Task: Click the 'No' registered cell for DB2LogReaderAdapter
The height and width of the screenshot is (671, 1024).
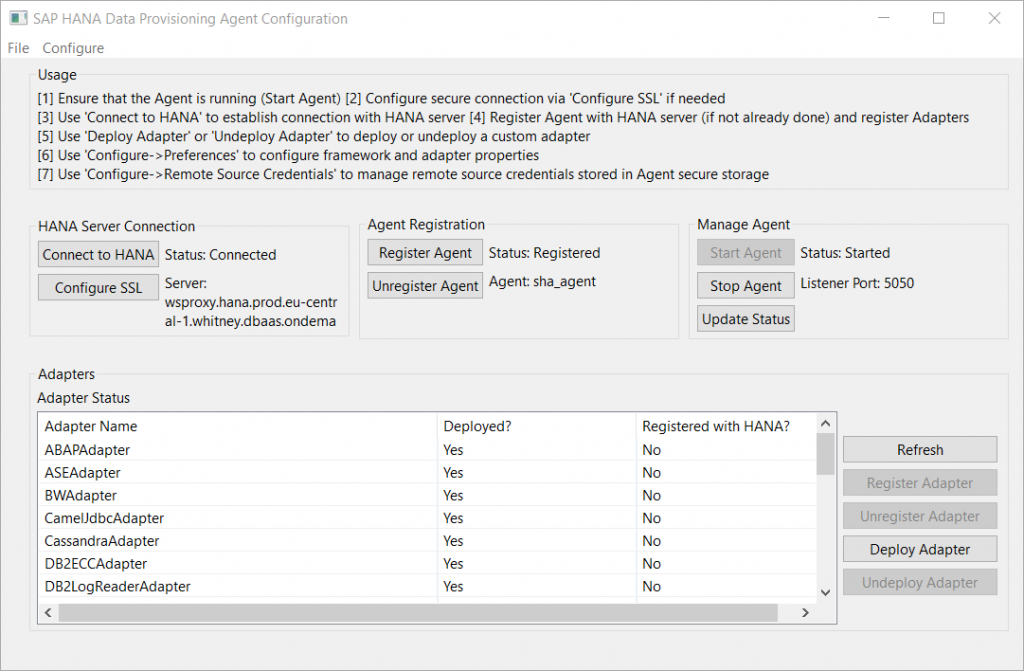Action: (651, 587)
